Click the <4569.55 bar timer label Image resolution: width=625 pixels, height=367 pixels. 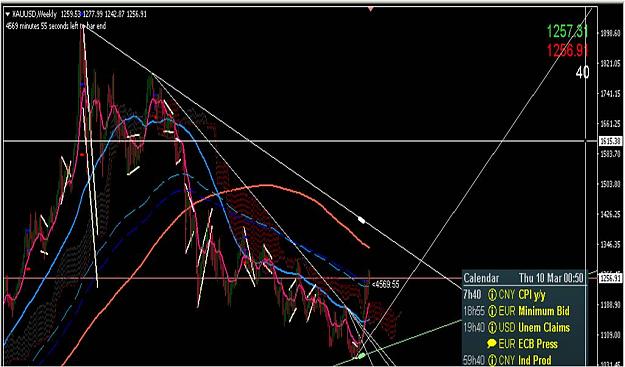pyautogui.click(x=385, y=285)
